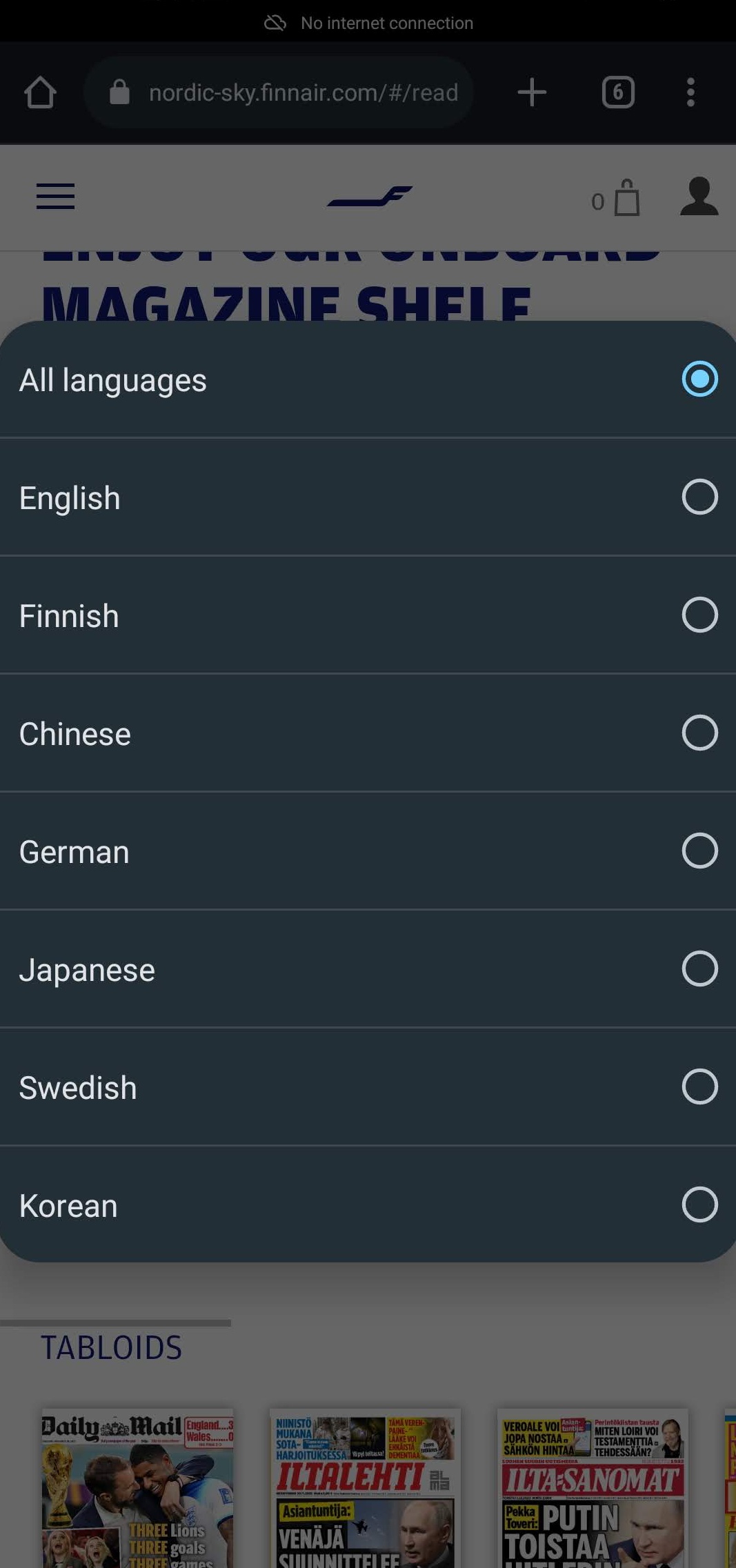
Task: Select the Swedish radio button
Action: click(x=699, y=1086)
